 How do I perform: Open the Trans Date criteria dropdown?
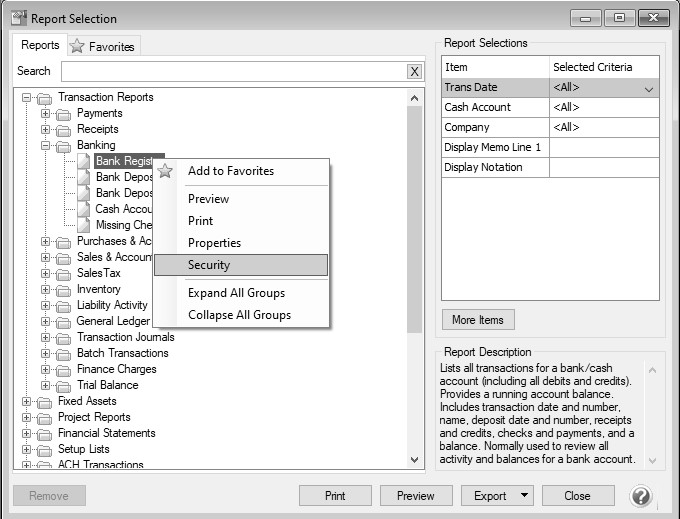pos(649,88)
